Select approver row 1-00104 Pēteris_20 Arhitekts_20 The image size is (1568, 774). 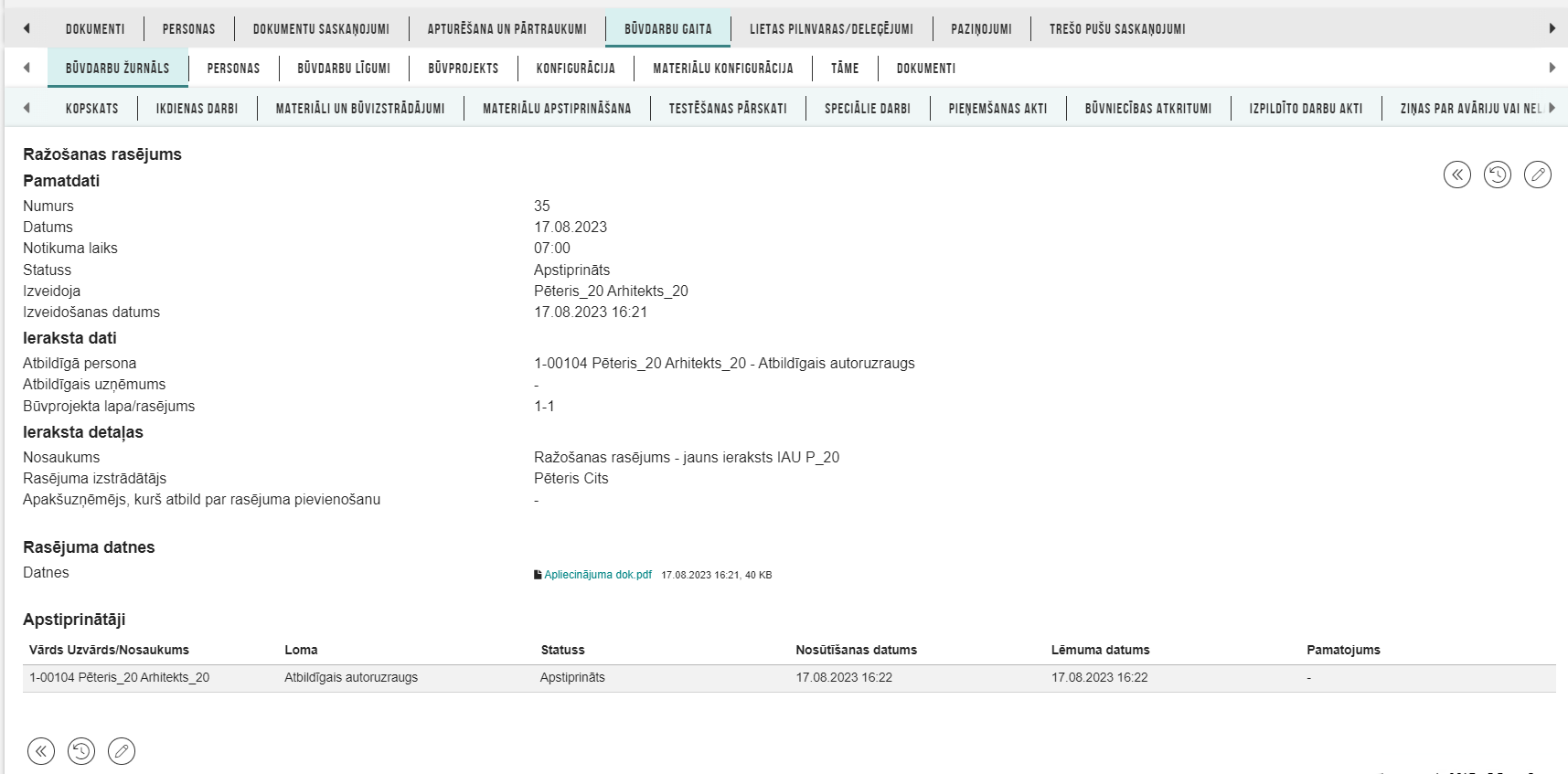coord(789,678)
